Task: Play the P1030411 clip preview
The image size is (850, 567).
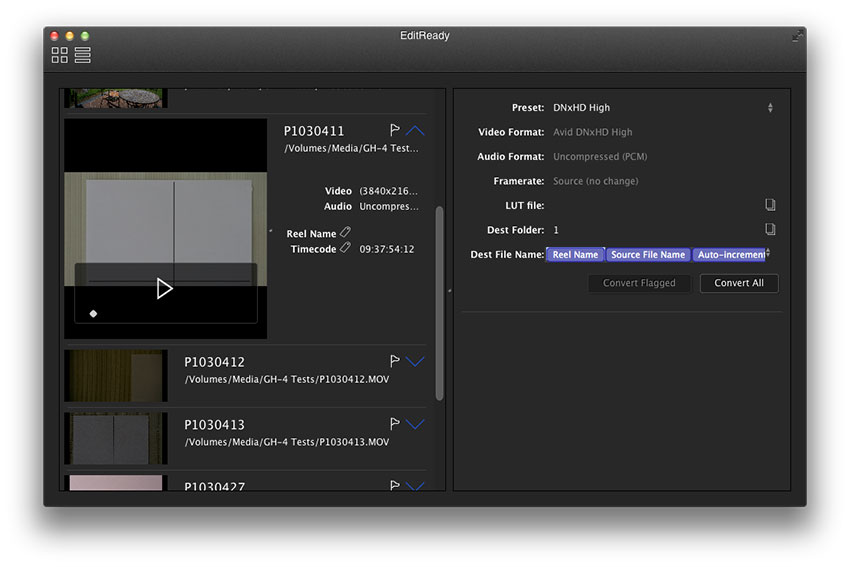Action: pyautogui.click(x=165, y=289)
